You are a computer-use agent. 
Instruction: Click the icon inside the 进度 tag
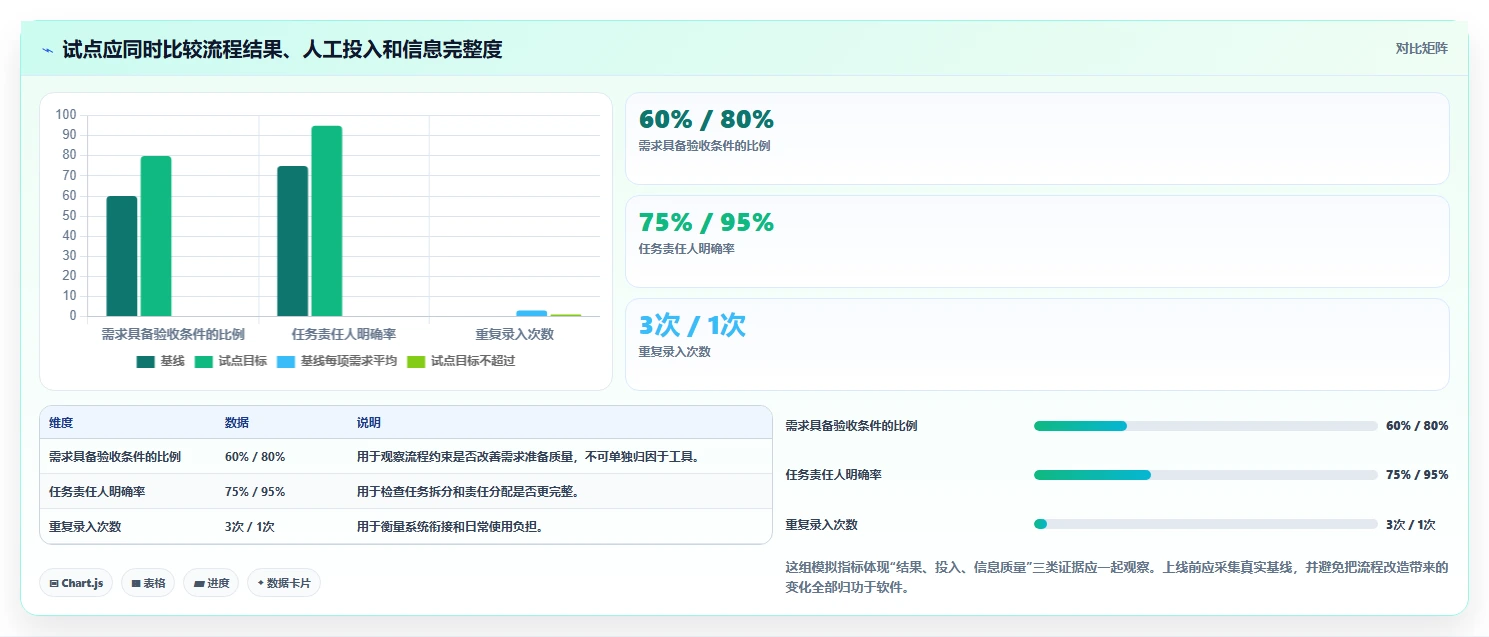coord(199,583)
